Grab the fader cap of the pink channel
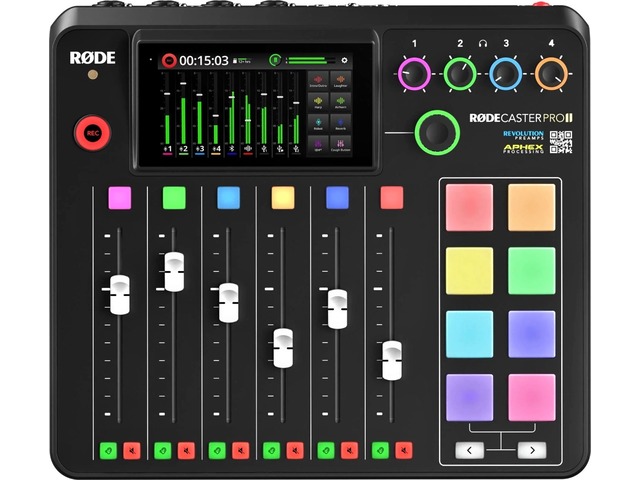640x480 pixels. pyautogui.click(x=120, y=295)
